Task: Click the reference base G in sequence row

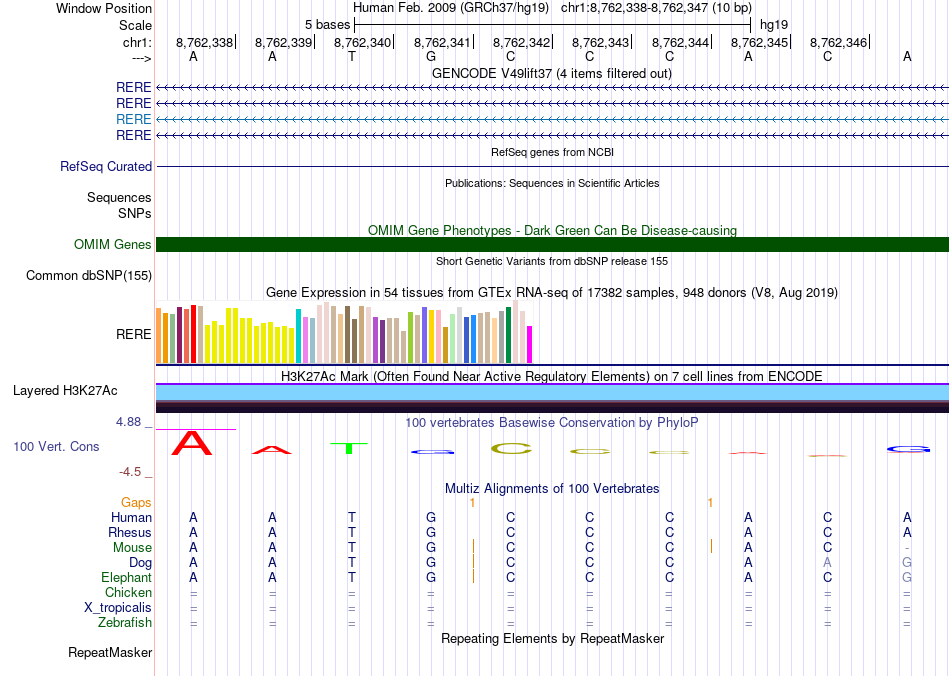Action: point(431,56)
